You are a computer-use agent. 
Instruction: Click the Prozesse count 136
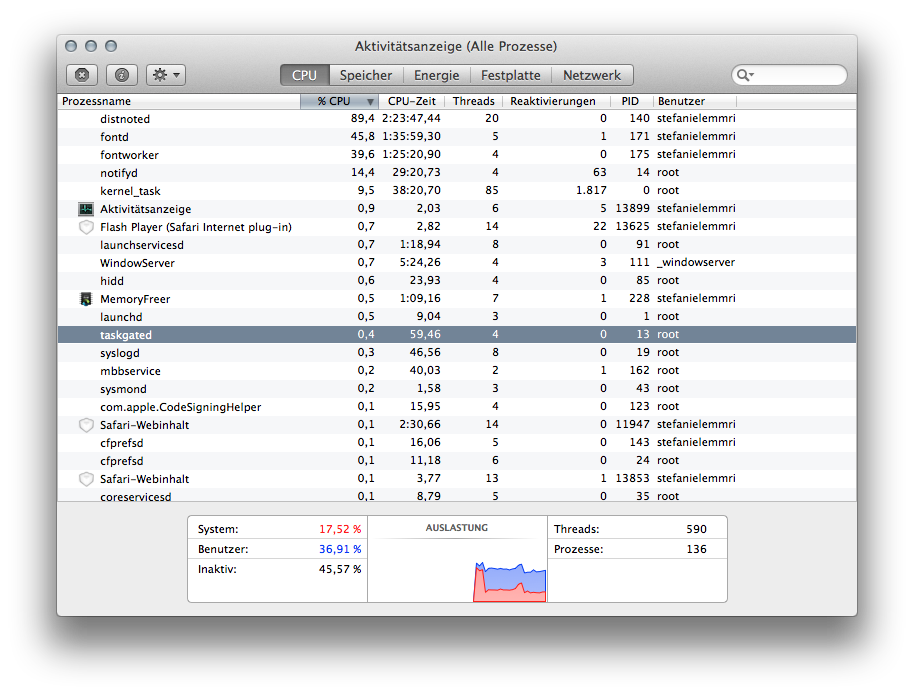(696, 549)
